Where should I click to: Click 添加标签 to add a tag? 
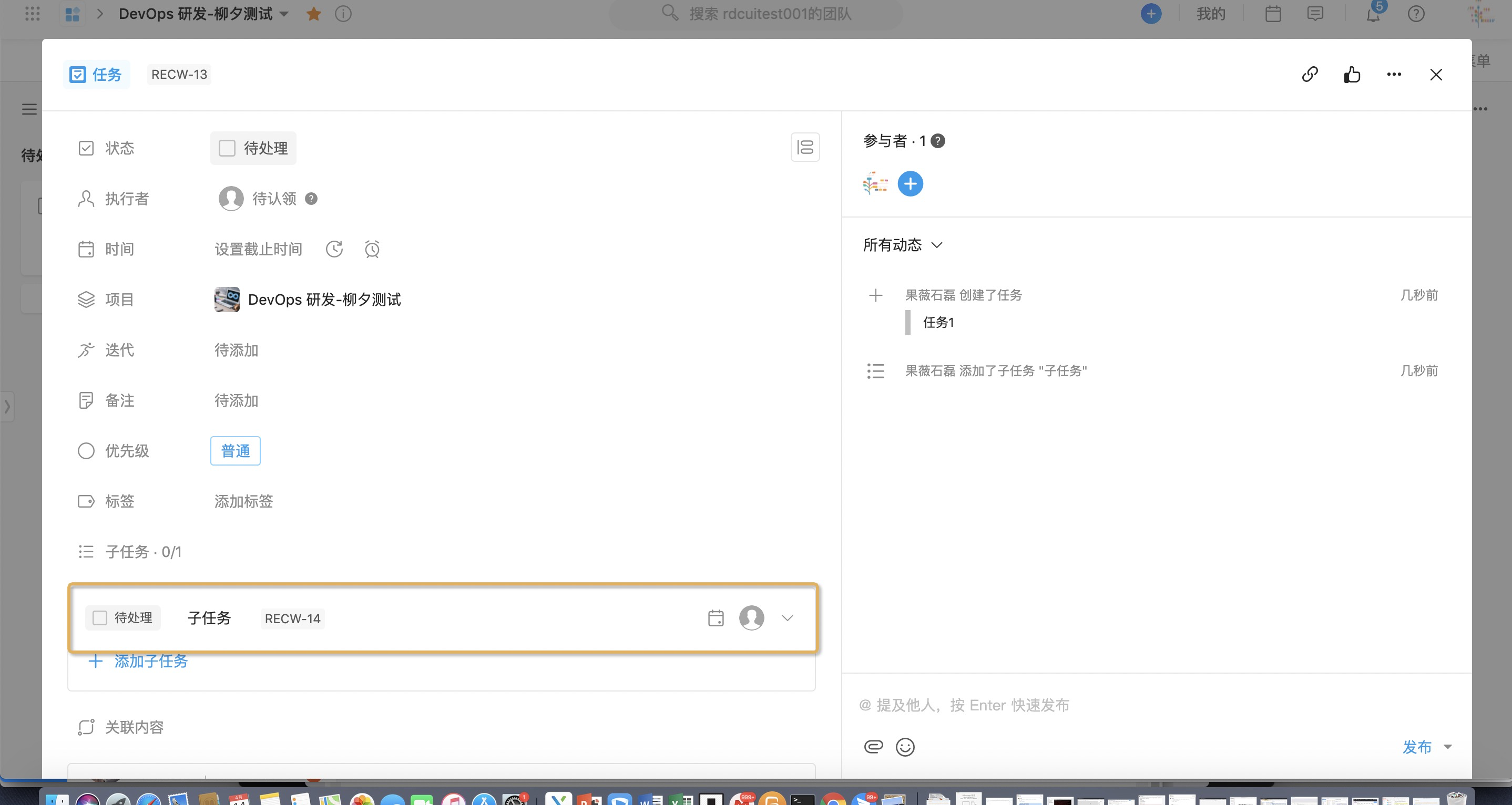(243, 501)
